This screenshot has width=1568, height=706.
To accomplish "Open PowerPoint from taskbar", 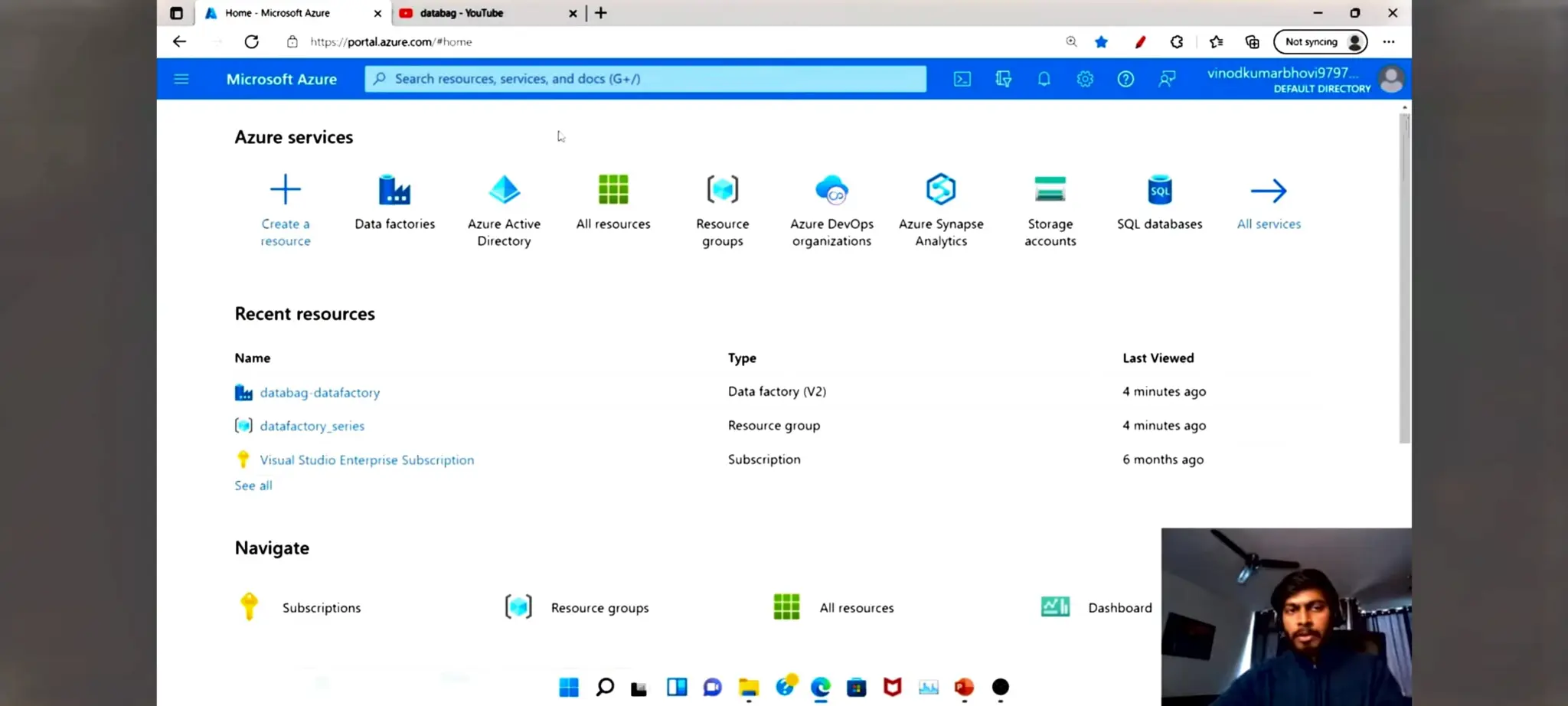I will click(964, 688).
